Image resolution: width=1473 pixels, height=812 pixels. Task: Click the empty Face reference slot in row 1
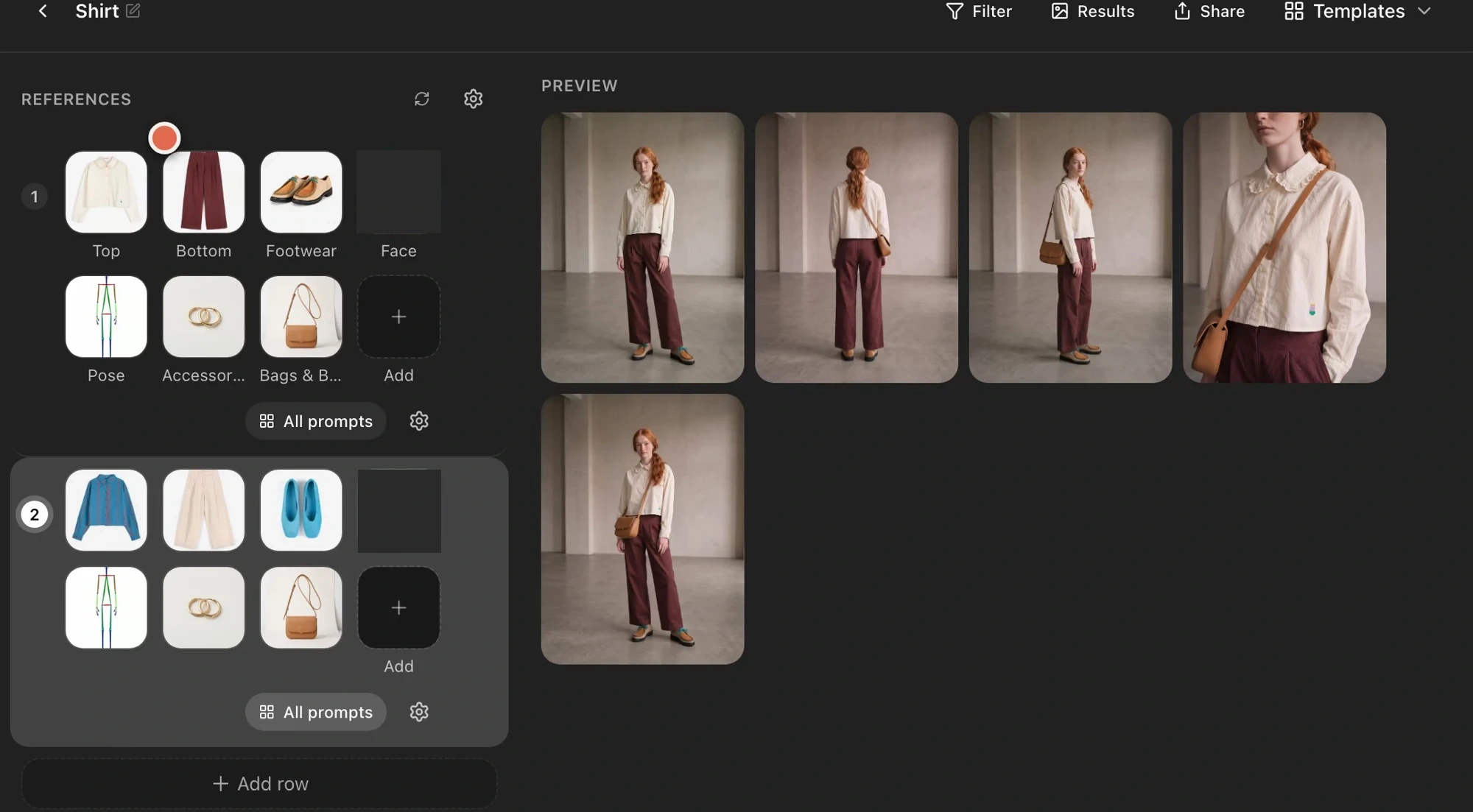[399, 192]
